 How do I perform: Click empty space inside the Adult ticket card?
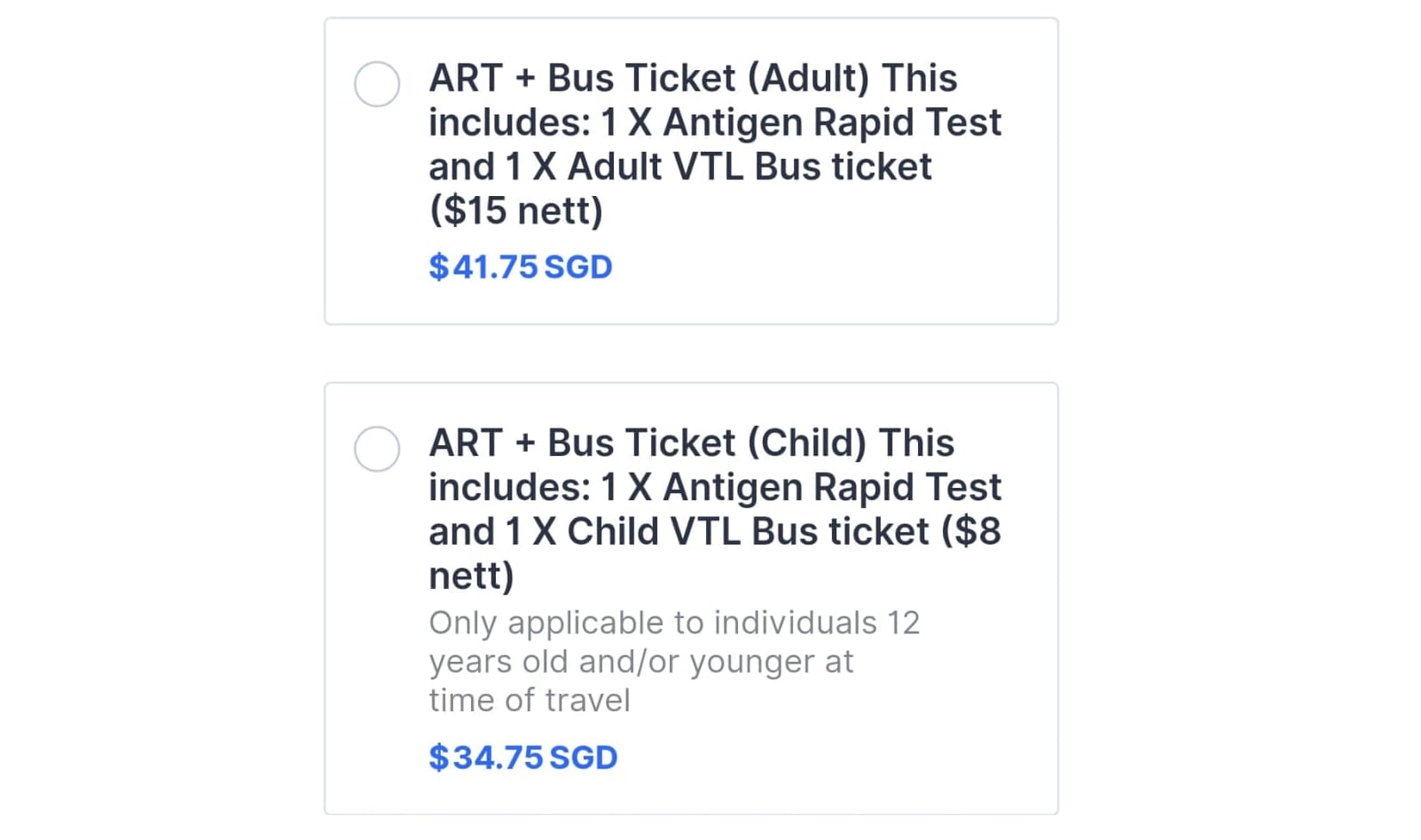pos(887,266)
